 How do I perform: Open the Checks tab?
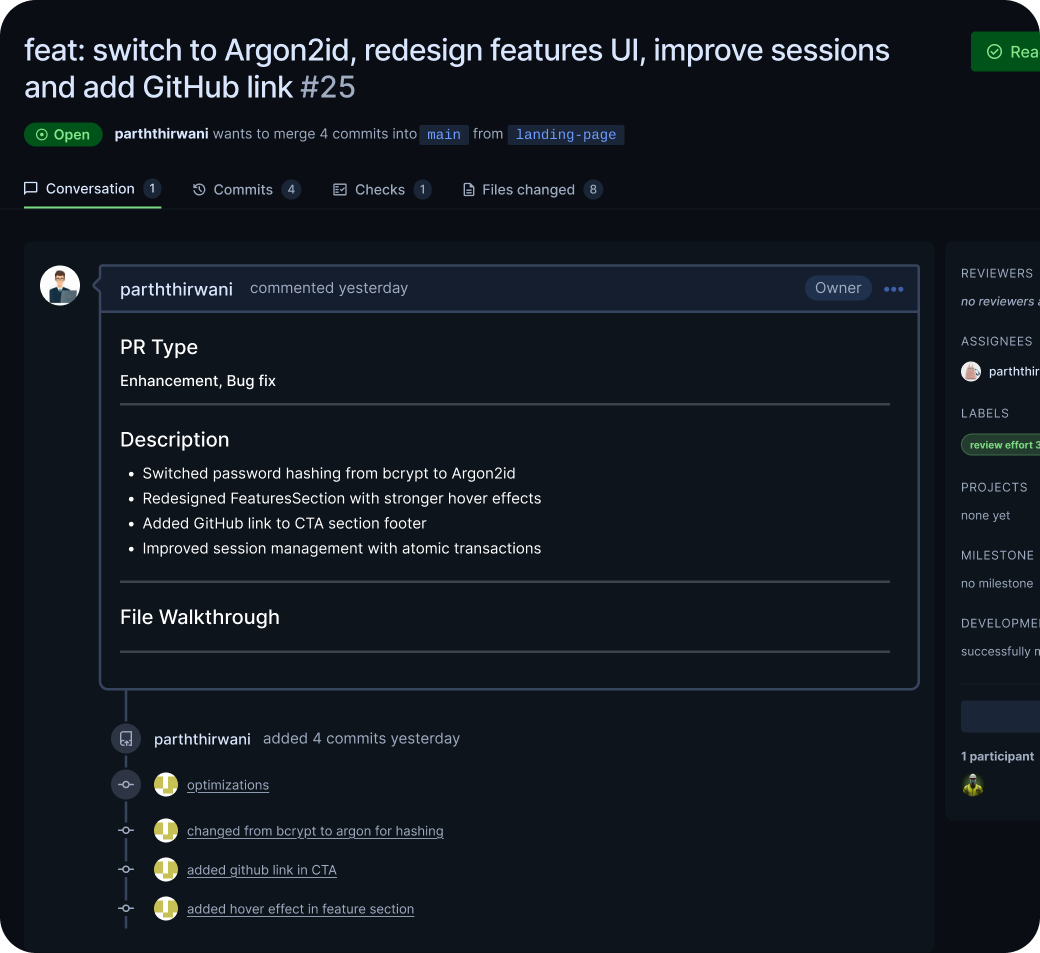(381, 190)
